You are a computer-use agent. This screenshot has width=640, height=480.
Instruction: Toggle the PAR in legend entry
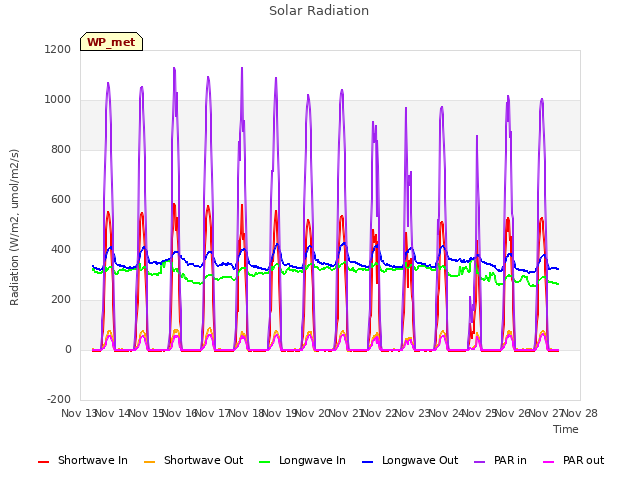click(500, 460)
